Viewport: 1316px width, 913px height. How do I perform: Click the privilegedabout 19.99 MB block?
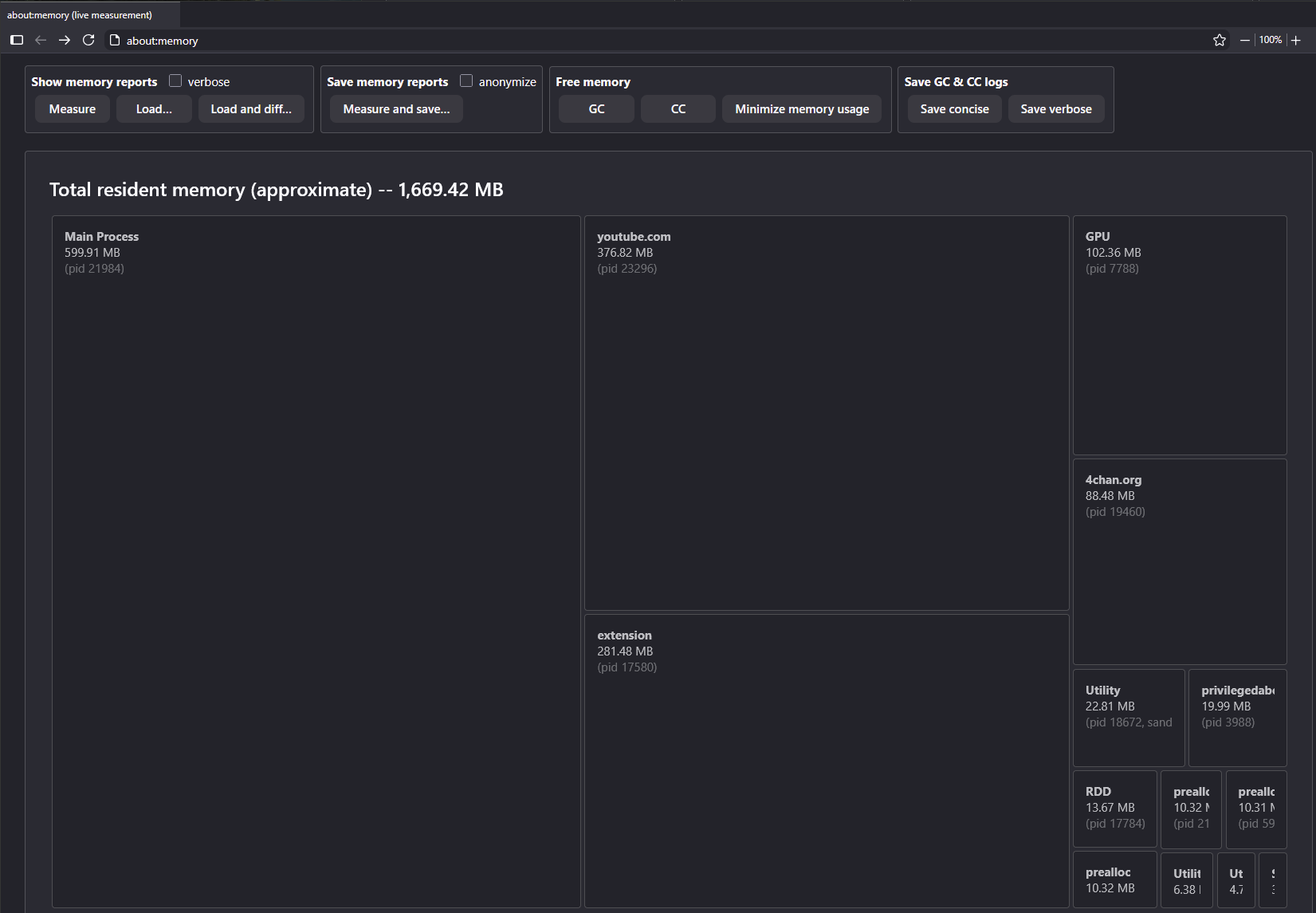click(1238, 718)
